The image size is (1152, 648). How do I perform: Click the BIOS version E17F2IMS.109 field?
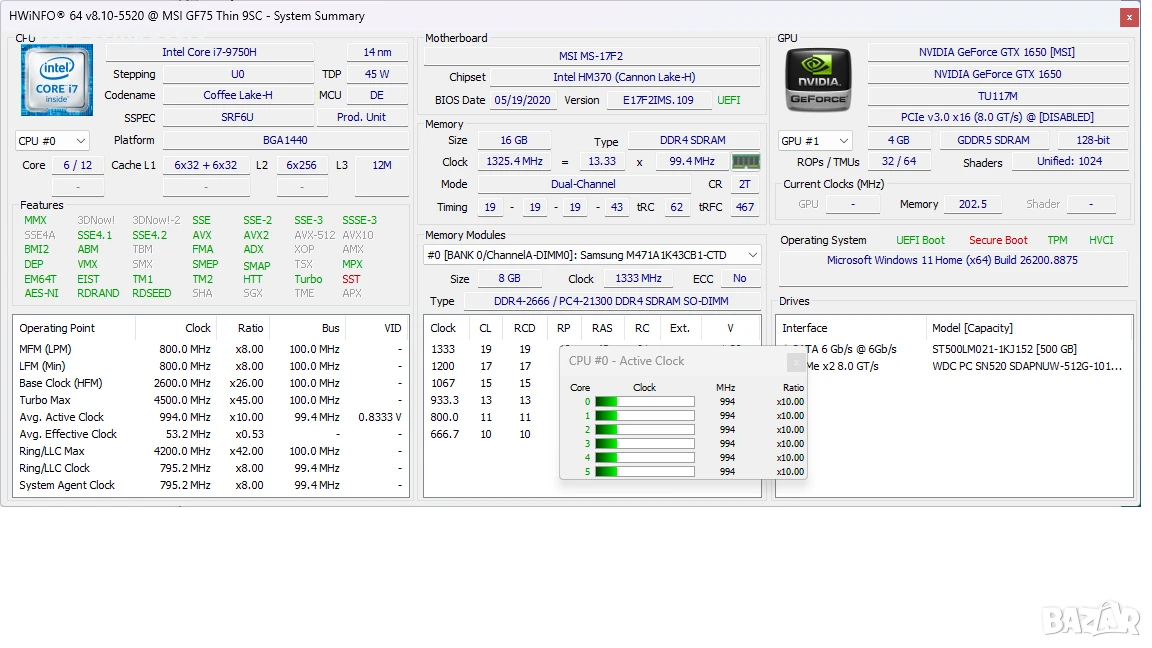[x=658, y=100]
